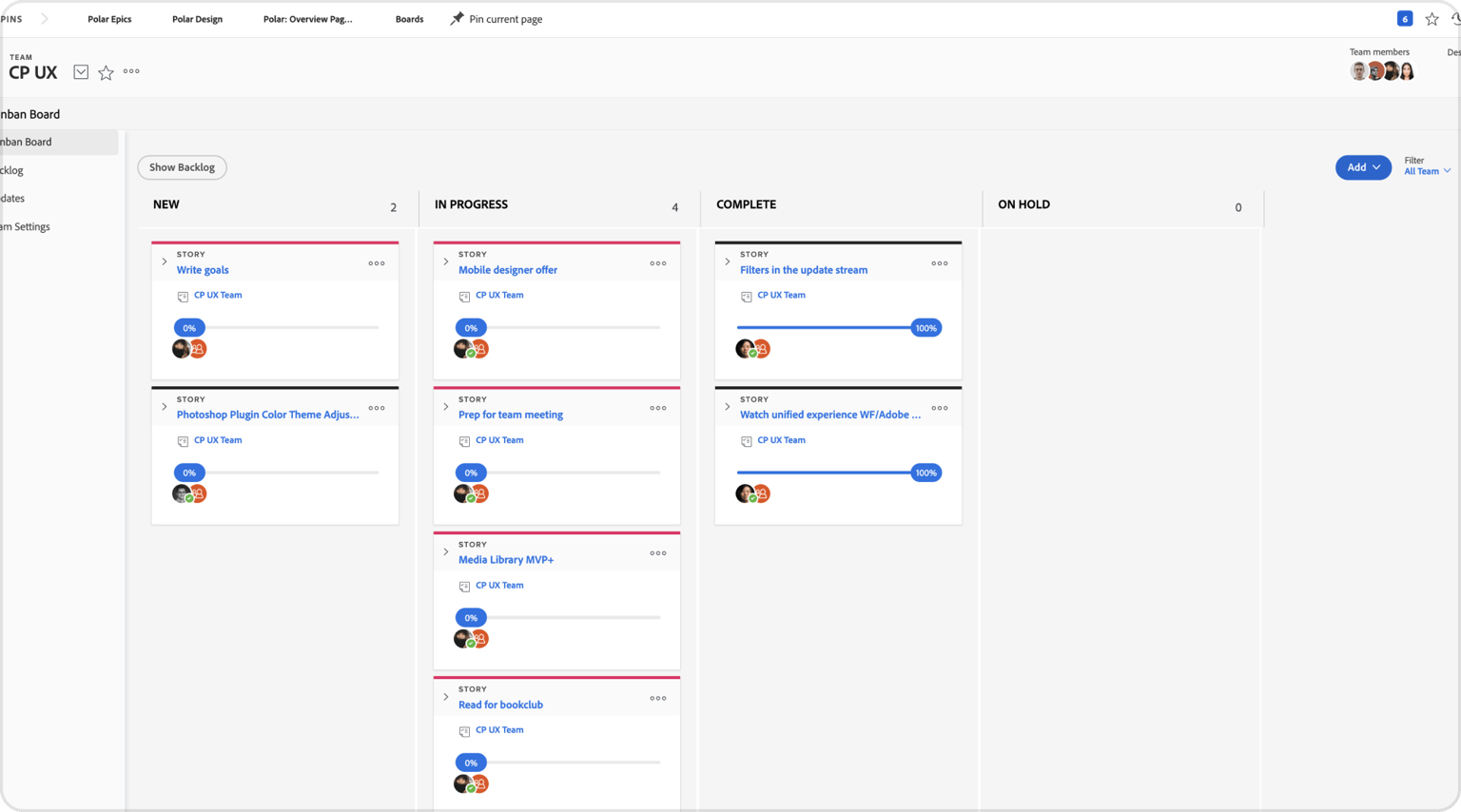Open more options on Prep for team meeting

[658, 408]
